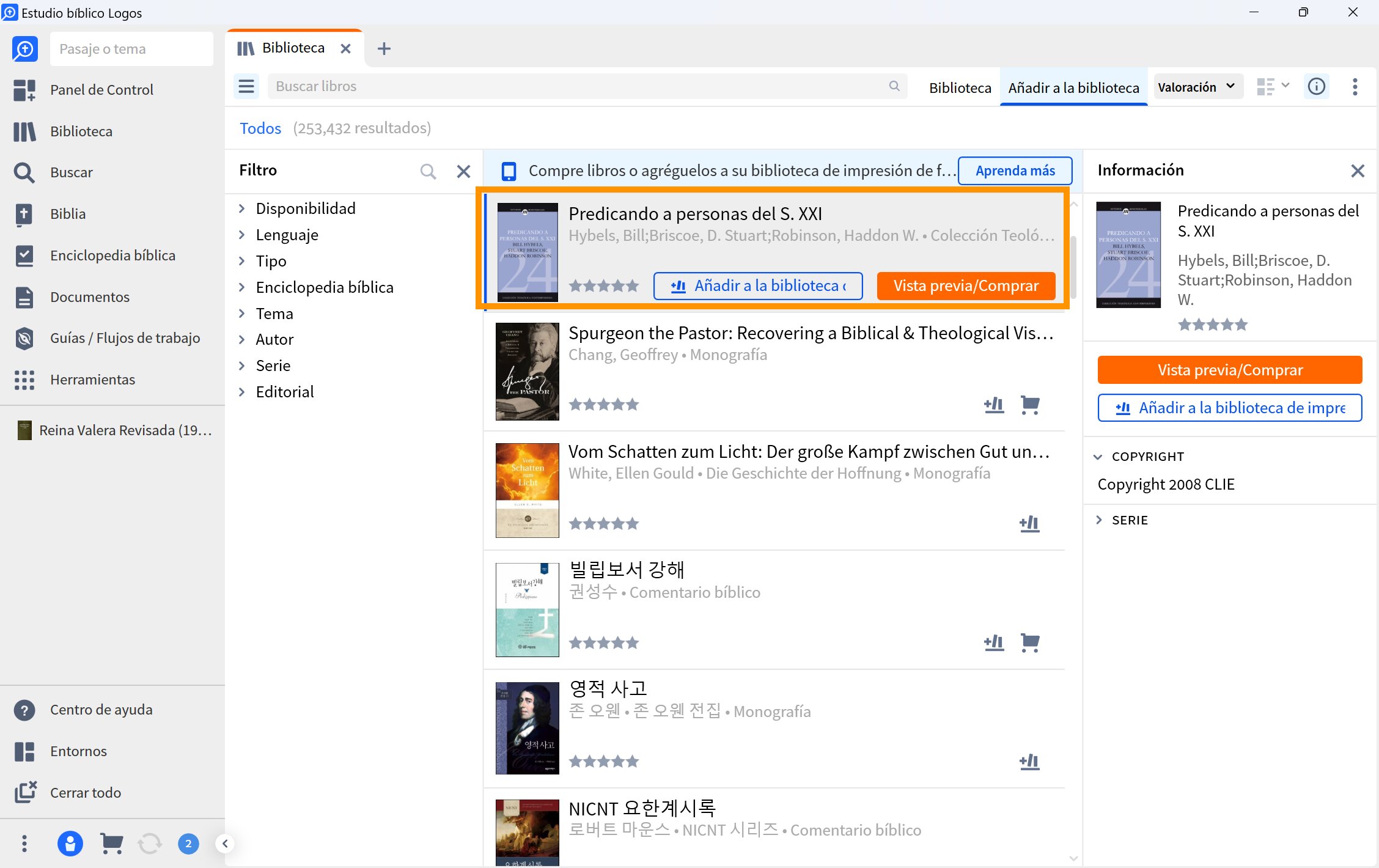Expand the Serie filter in Filtro

(242, 366)
